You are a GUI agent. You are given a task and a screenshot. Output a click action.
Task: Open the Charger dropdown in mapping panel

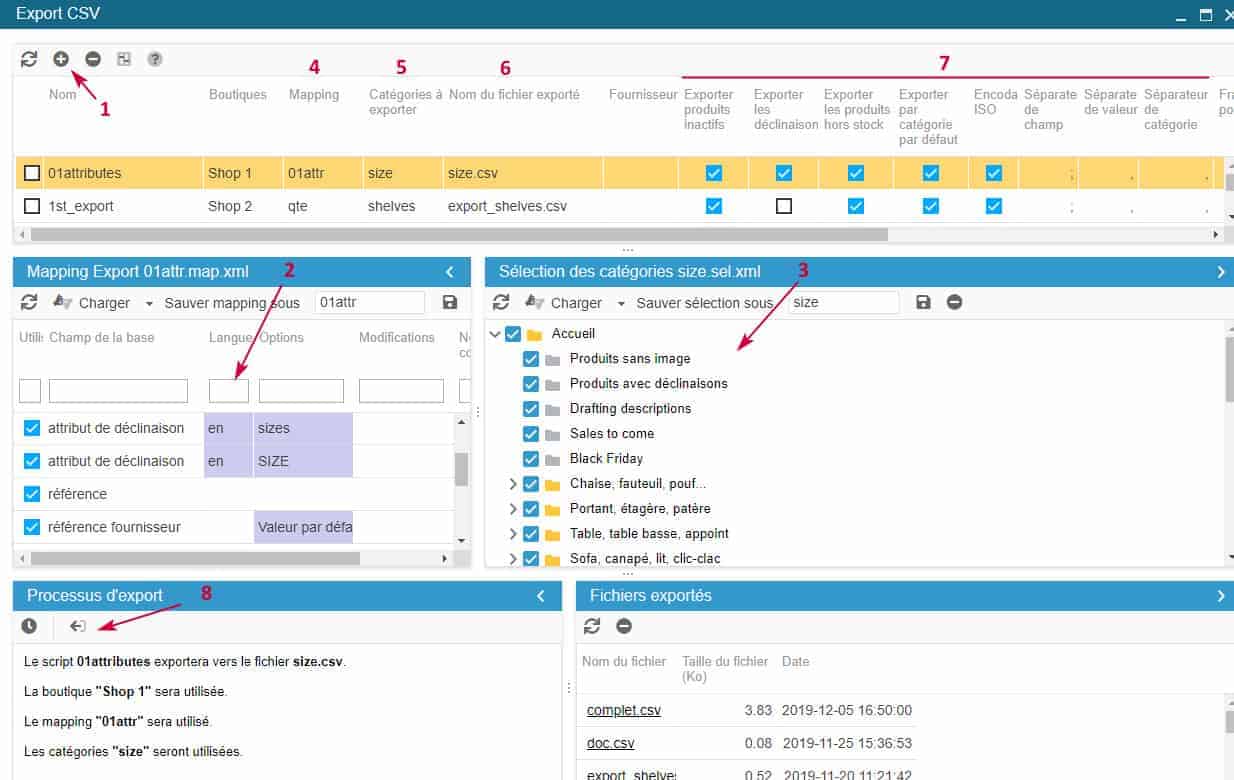coord(149,303)
